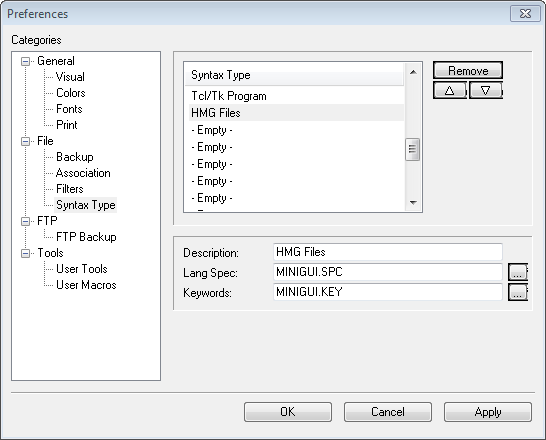Move syntax type up with triangle button
The width and height of the screenshot is (546, 440).
450,91
